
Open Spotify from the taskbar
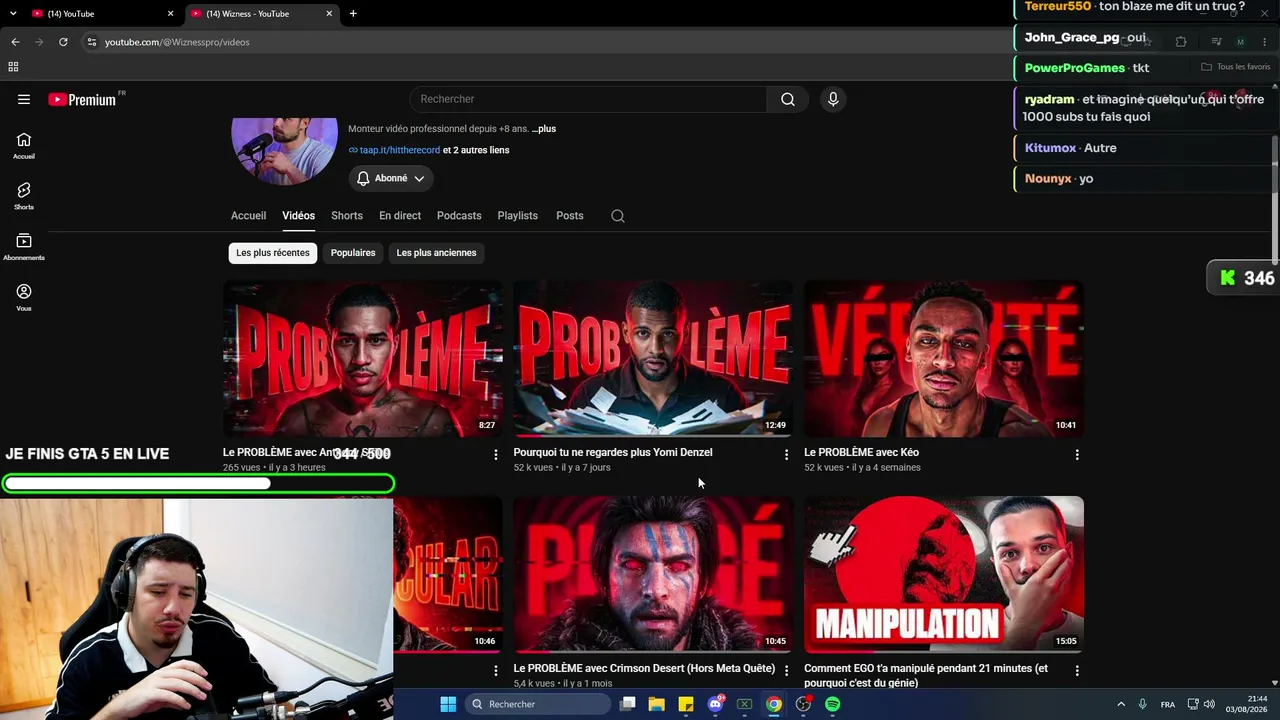pos(833,704)
